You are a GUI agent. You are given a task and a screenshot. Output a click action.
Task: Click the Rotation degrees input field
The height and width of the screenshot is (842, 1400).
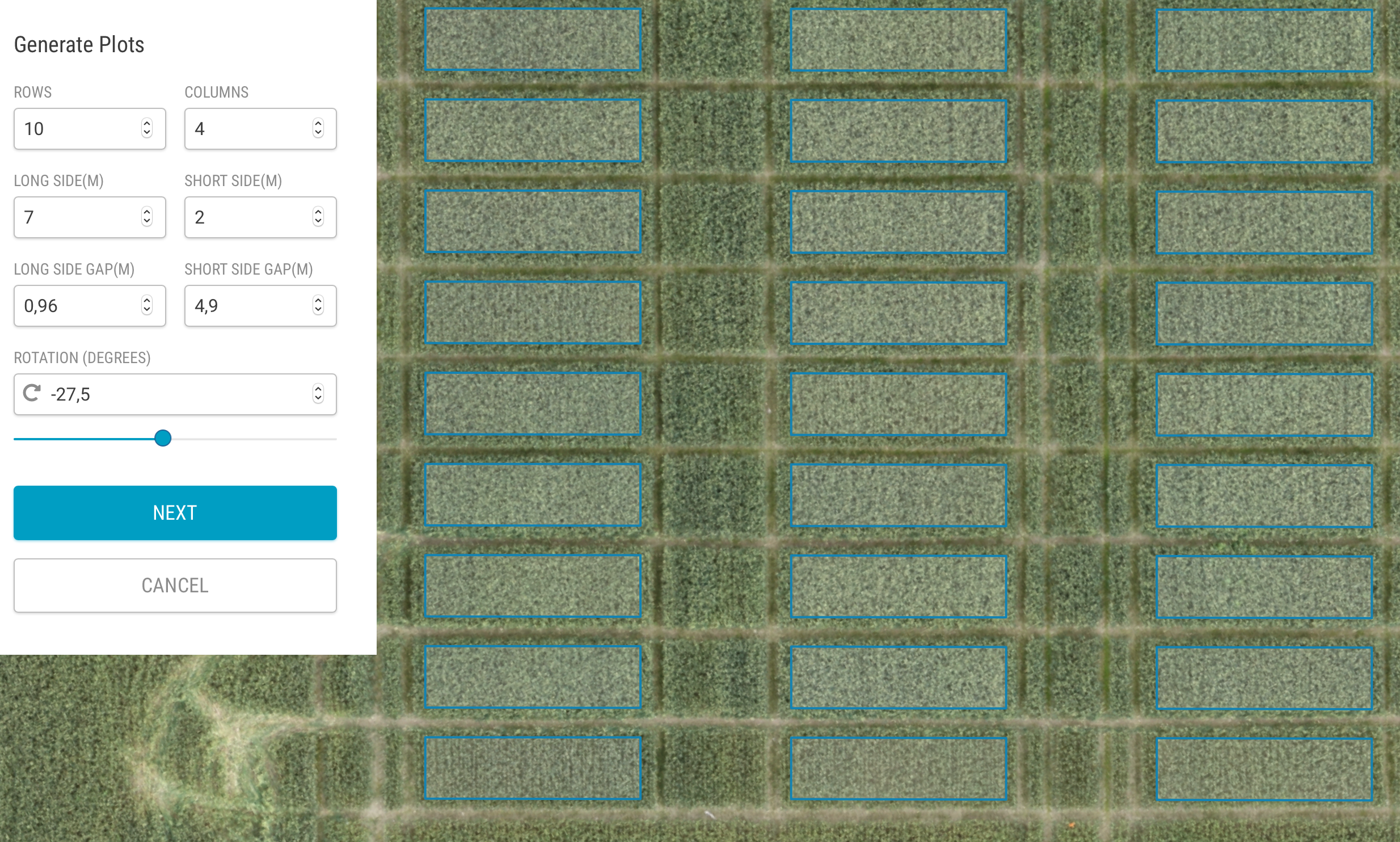point(175,394)
